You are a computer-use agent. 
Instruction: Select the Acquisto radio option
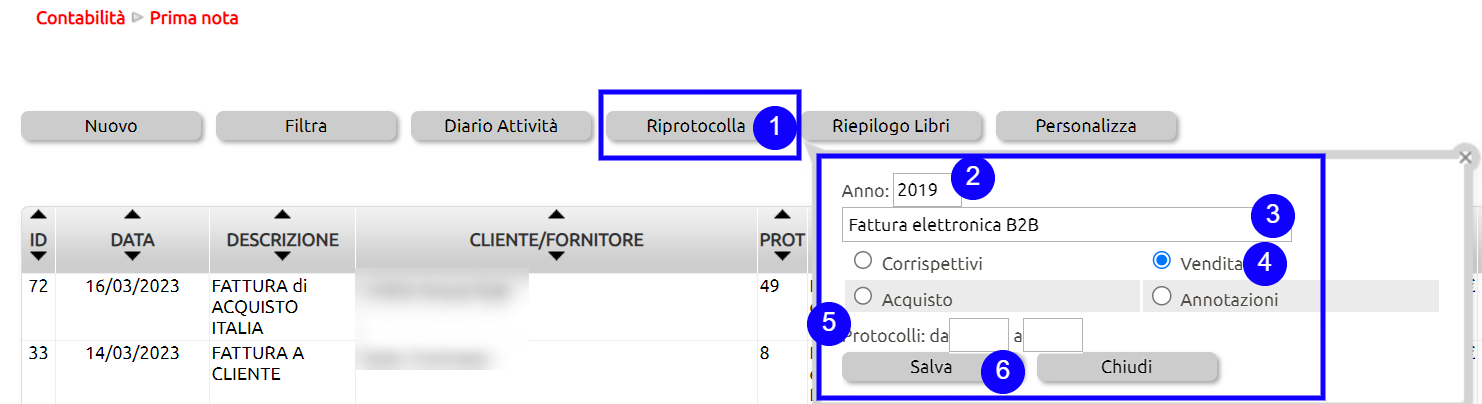(864, 296)
